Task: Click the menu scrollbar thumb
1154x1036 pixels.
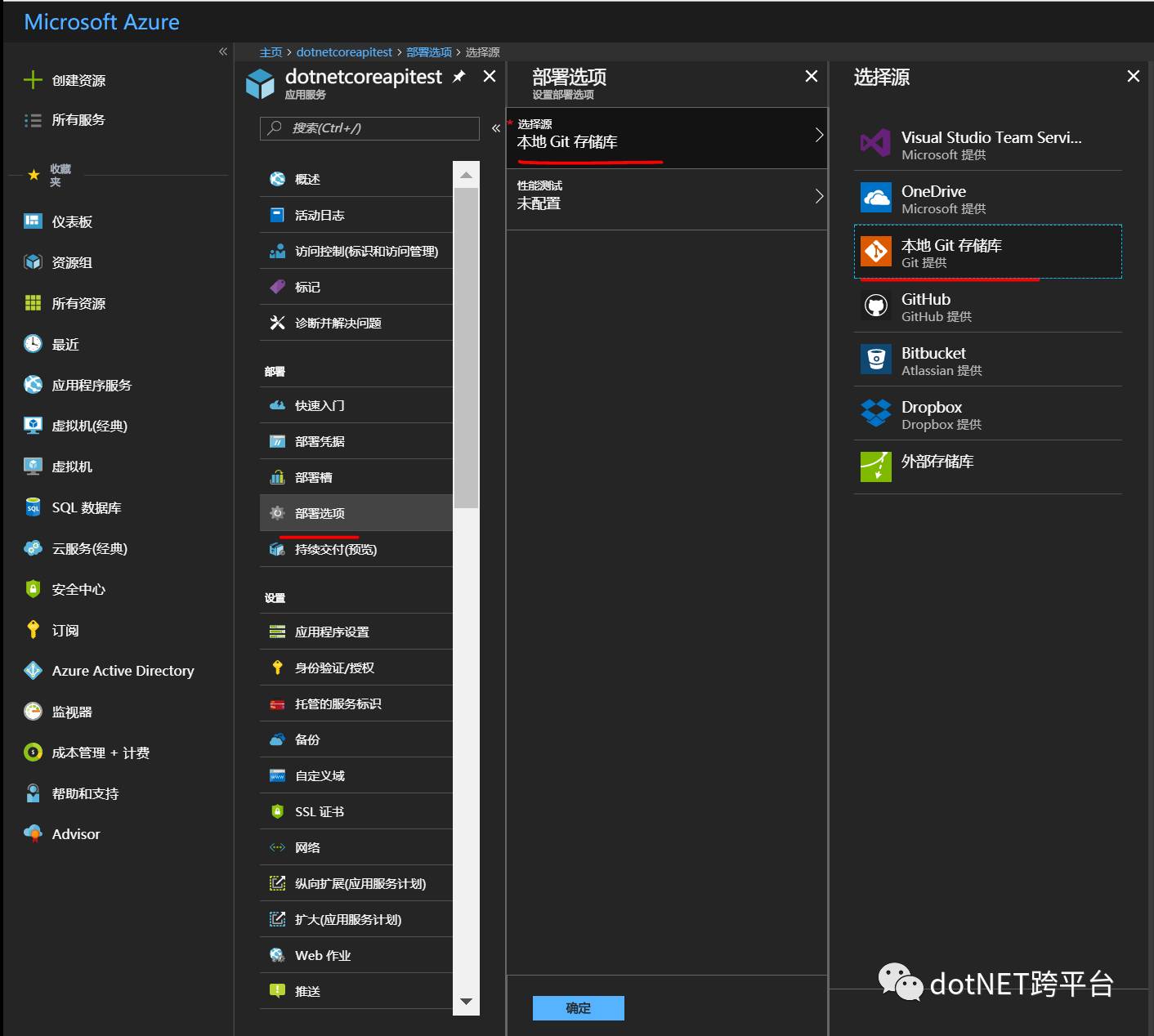Action: click(x=466, y=348)
